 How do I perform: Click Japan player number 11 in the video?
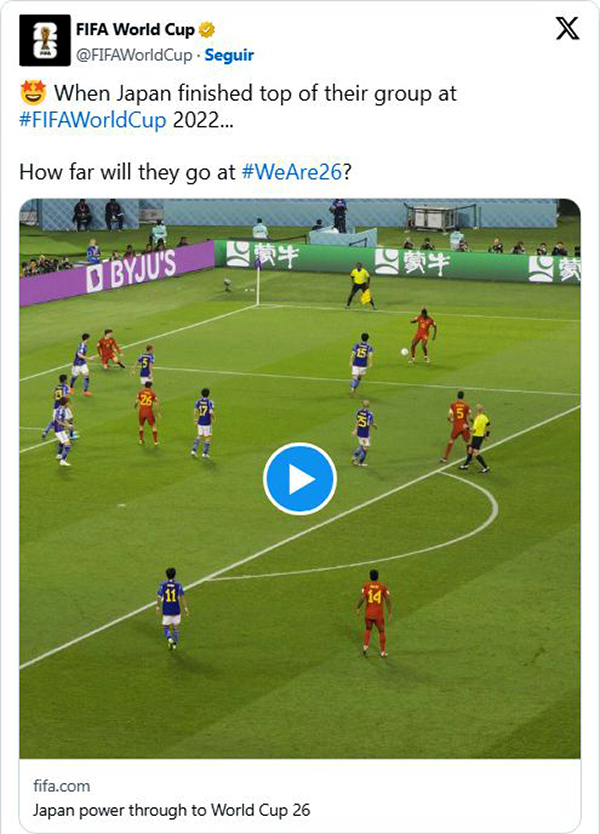171,608
